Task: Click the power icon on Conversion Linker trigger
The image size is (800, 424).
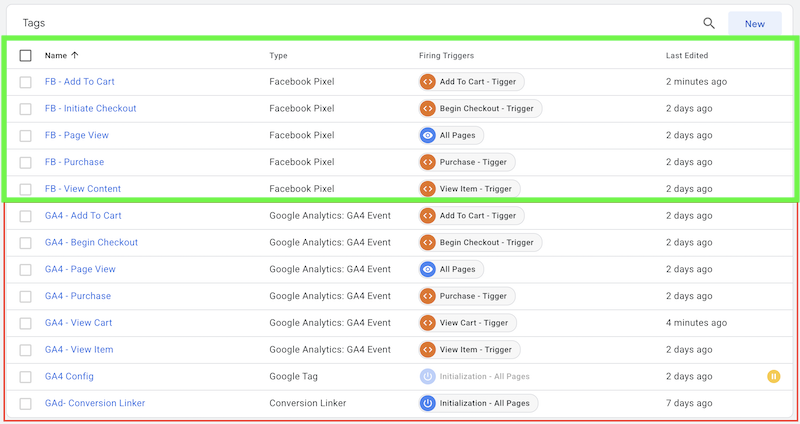Action: click(428, 403)
